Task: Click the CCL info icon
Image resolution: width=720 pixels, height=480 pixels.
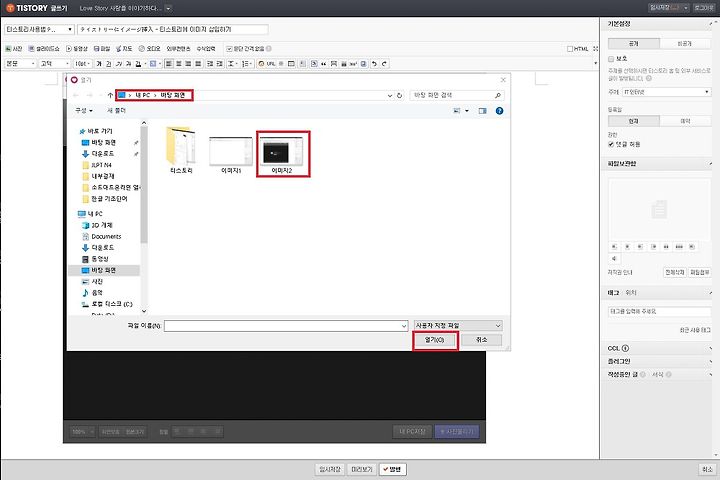Action: [x=625, y=348]
